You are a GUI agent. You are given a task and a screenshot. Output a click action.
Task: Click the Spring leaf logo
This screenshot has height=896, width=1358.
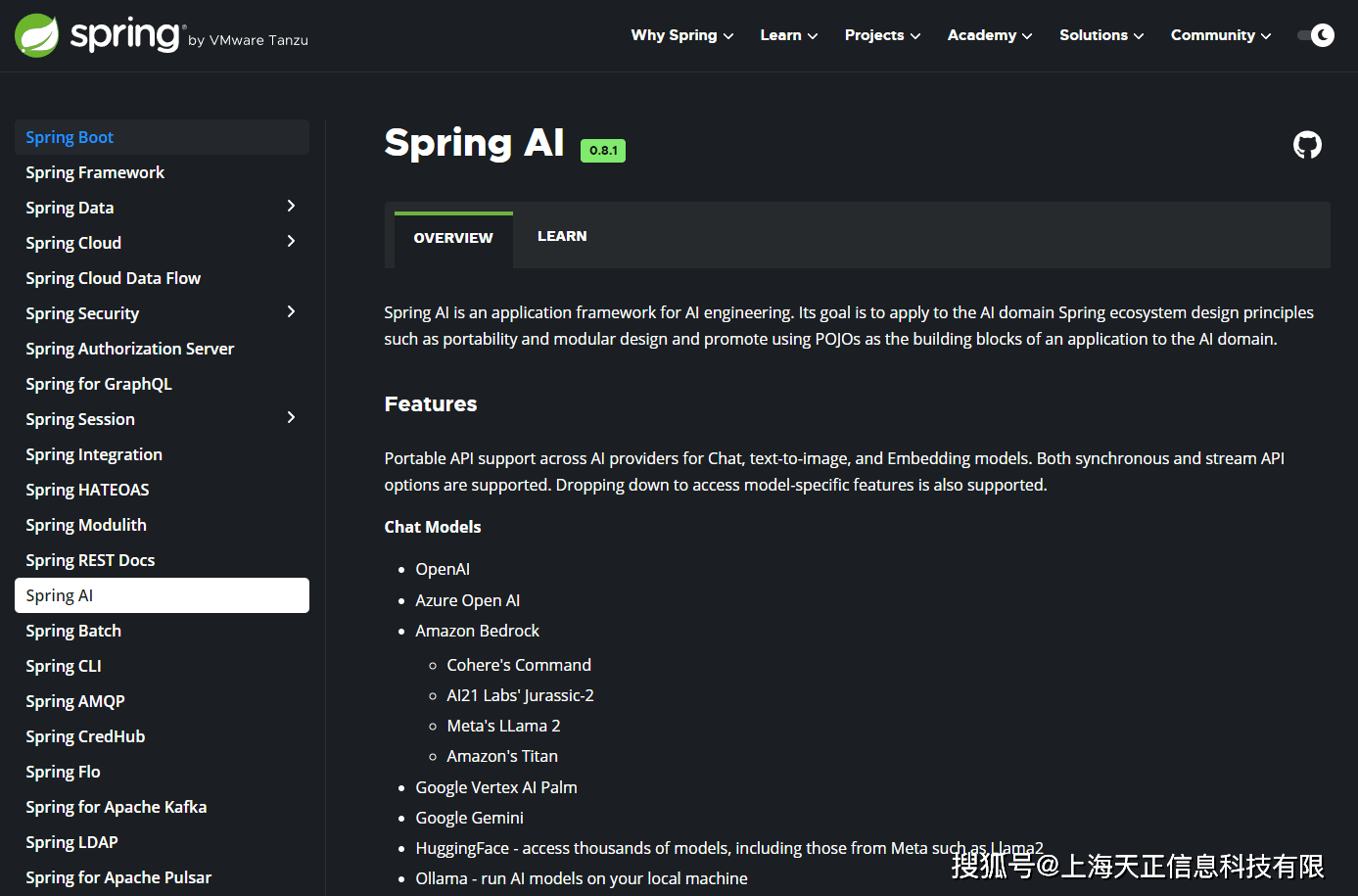[x=37, y=35]
